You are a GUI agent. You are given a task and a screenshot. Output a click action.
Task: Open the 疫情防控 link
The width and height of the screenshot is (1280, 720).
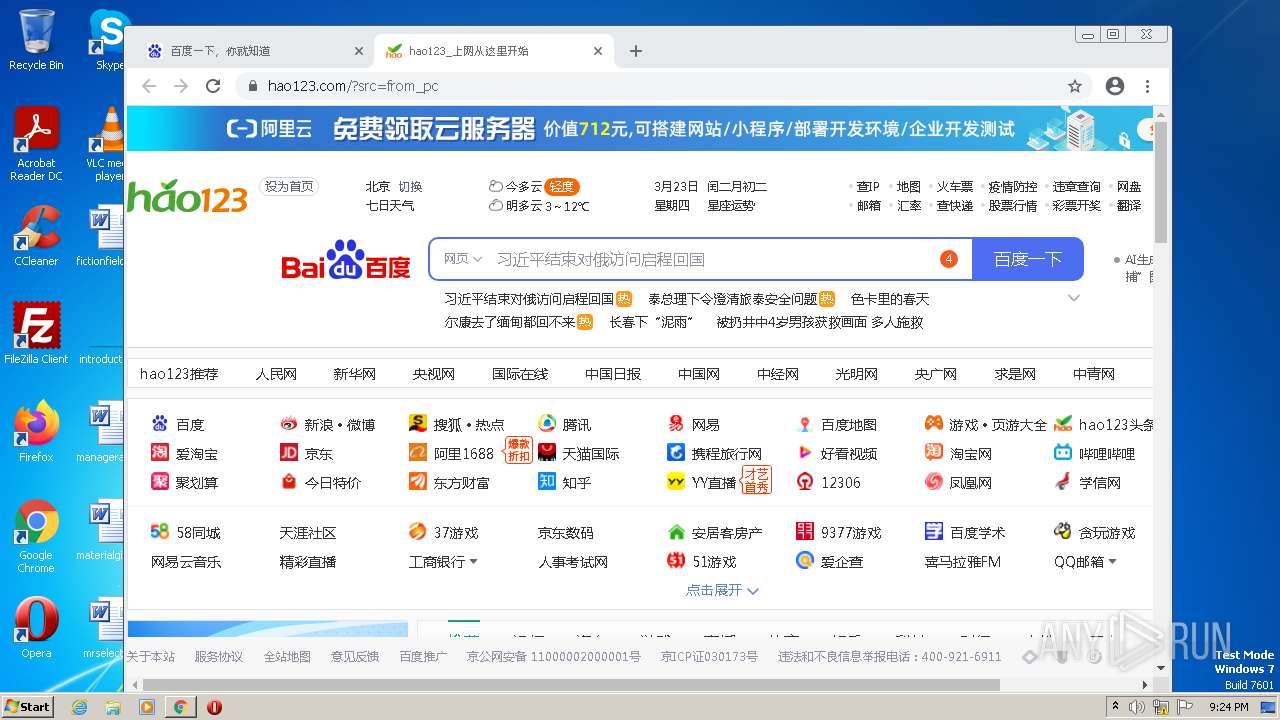(1013, 186)
